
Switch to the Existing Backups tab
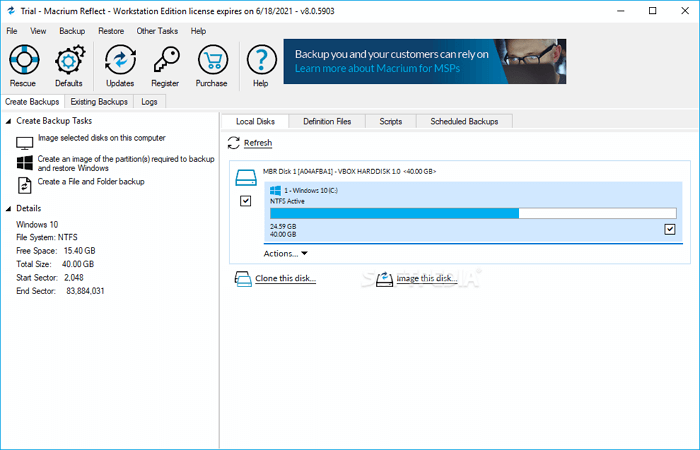pyautogui.click(x=99, y=102)
